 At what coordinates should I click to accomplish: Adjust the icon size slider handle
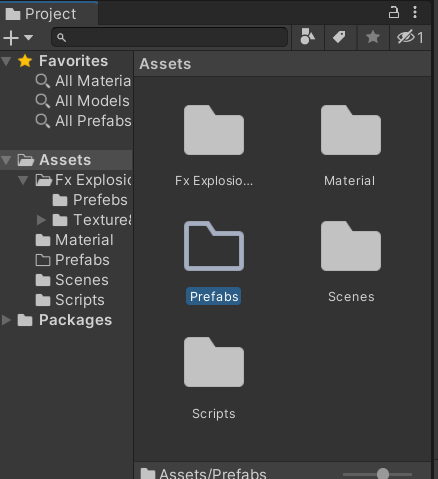pos(383,474)
